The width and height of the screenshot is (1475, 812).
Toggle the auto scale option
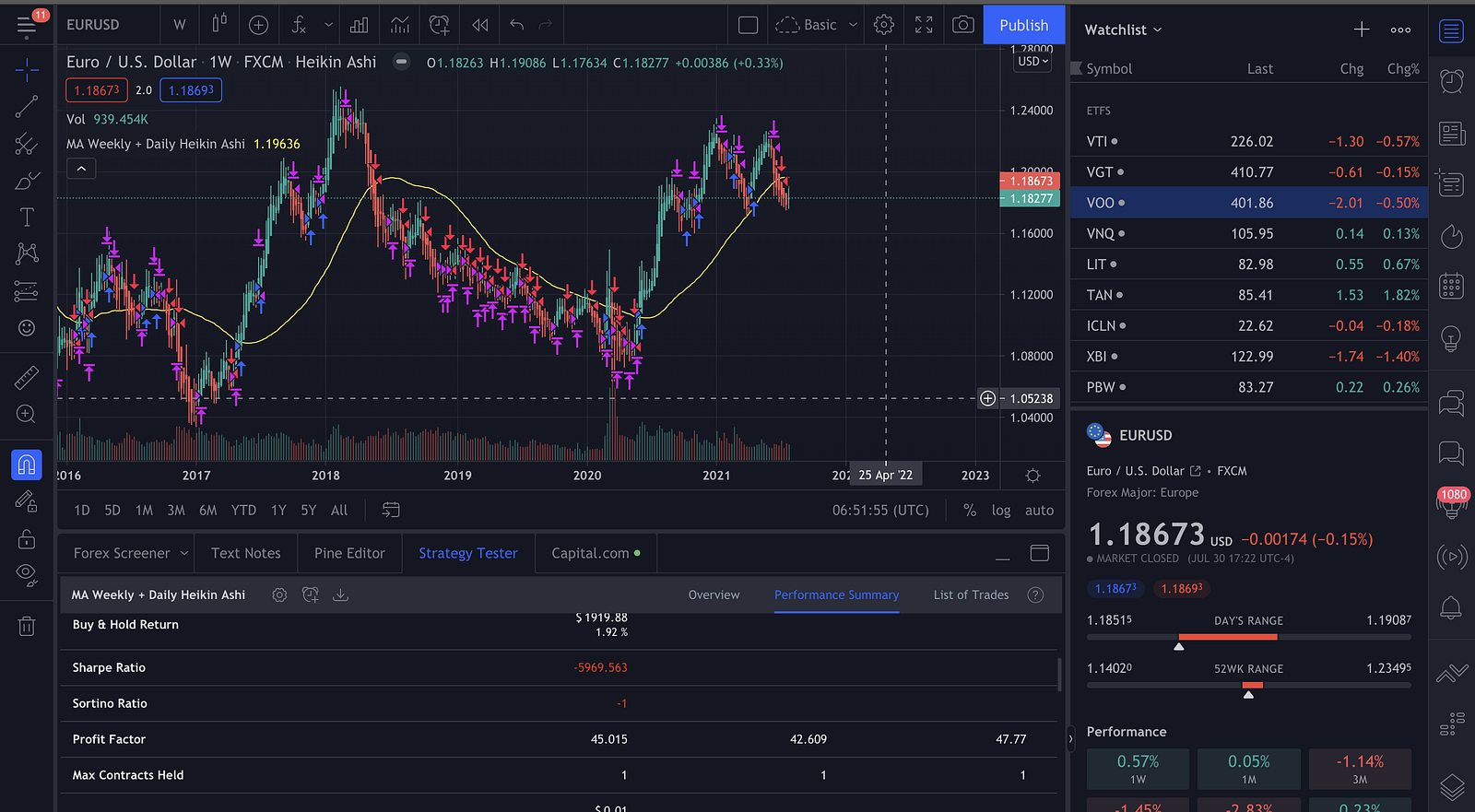point(1039,510)
